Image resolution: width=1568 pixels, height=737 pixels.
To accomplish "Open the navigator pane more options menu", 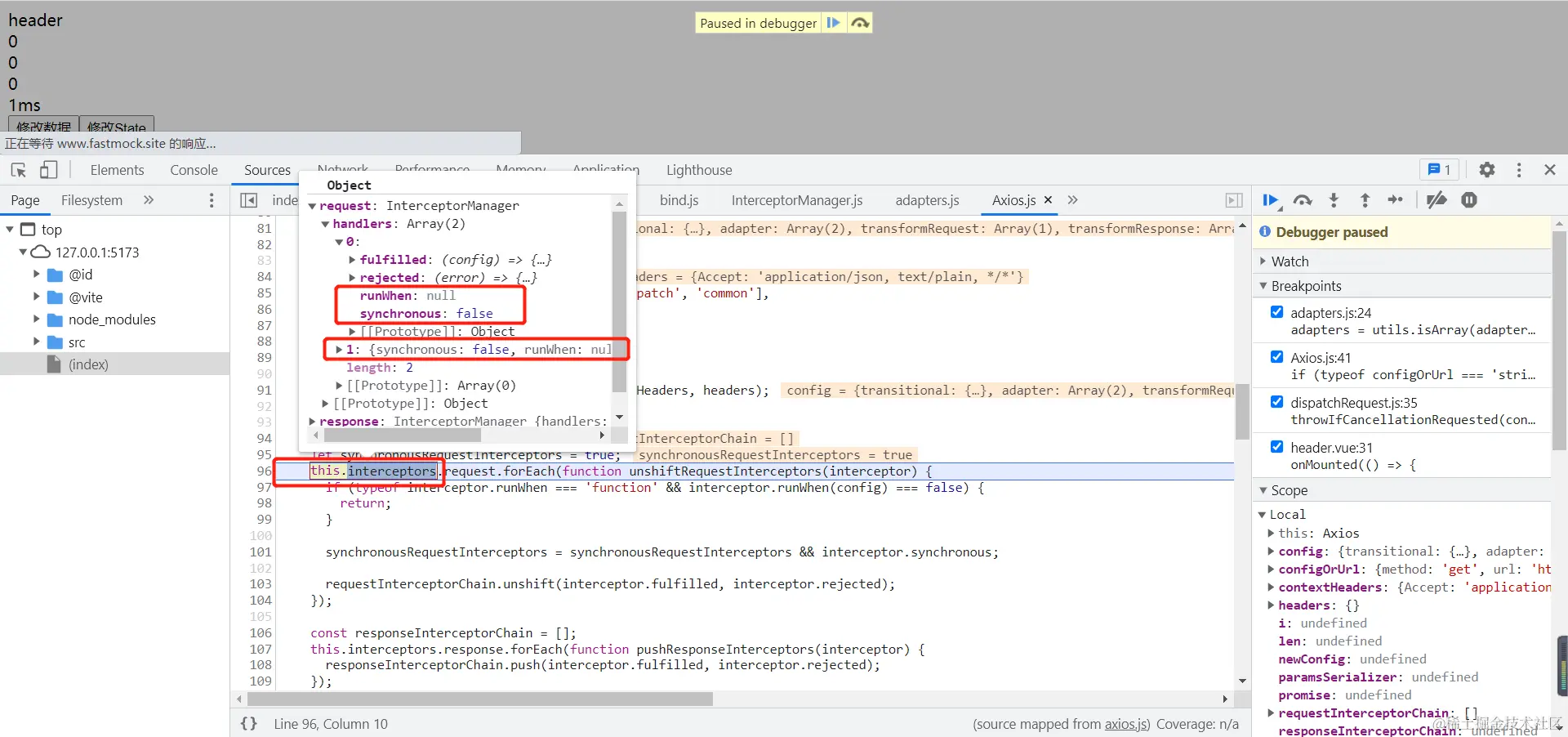I will pyautogui.click(x=212, y=200).
